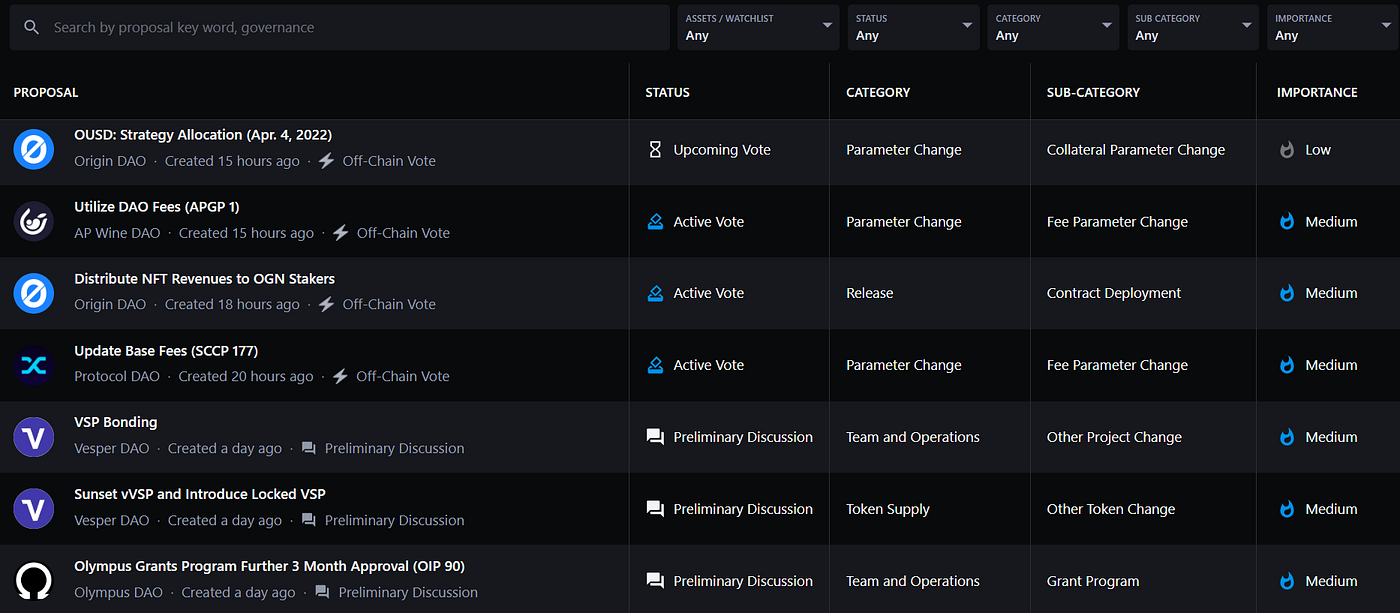Click Vesper DAO logo beside VSP Bonding
The width and height of the screenshot is (1400, 613).
coord(34,437)
